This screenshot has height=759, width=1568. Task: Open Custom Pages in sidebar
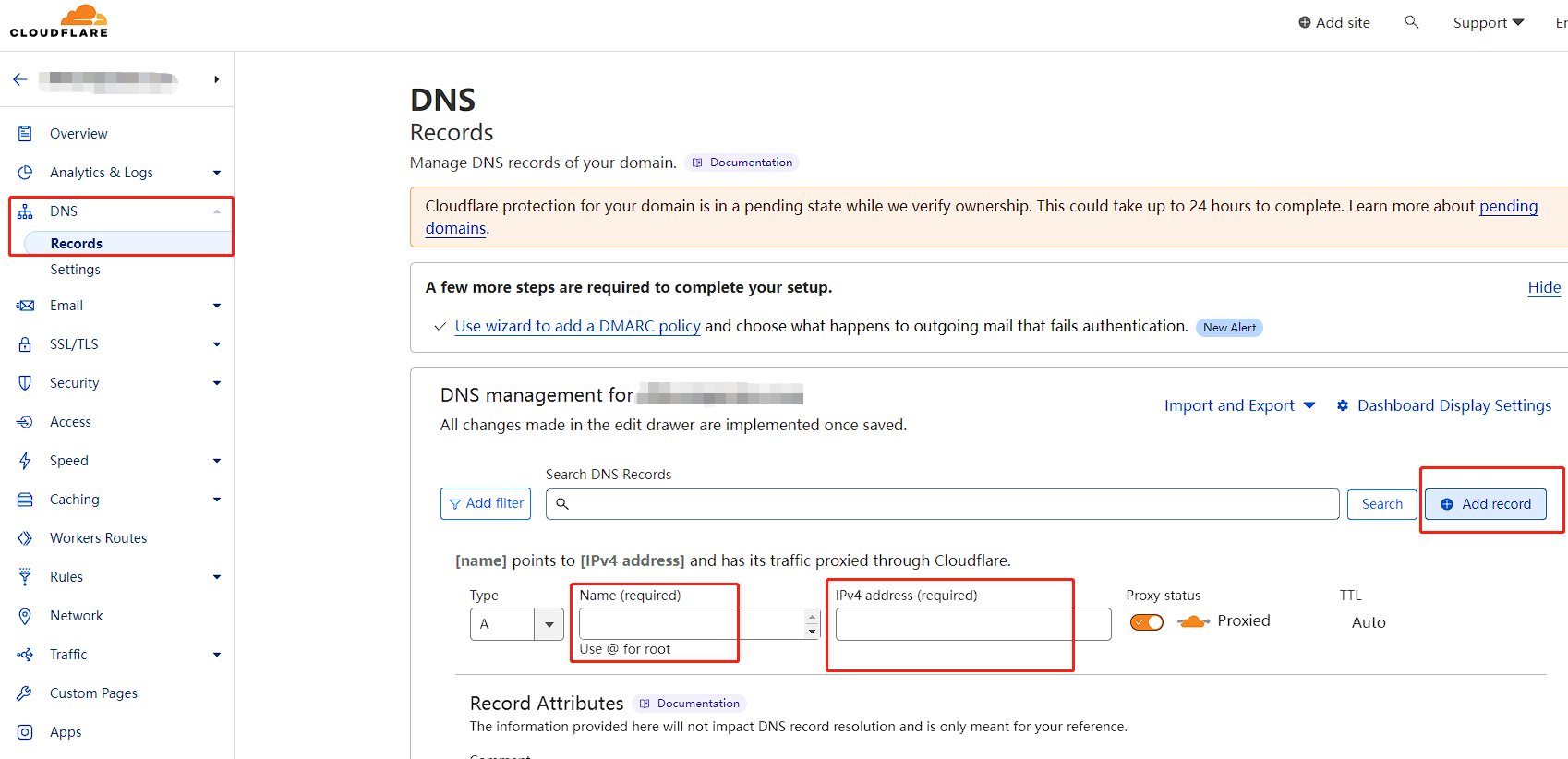click(93, 693)
